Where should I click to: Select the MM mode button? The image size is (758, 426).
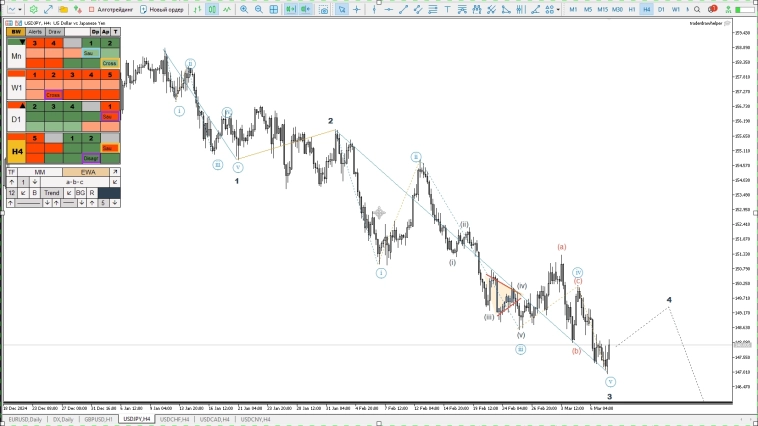(x=40, y=172)
